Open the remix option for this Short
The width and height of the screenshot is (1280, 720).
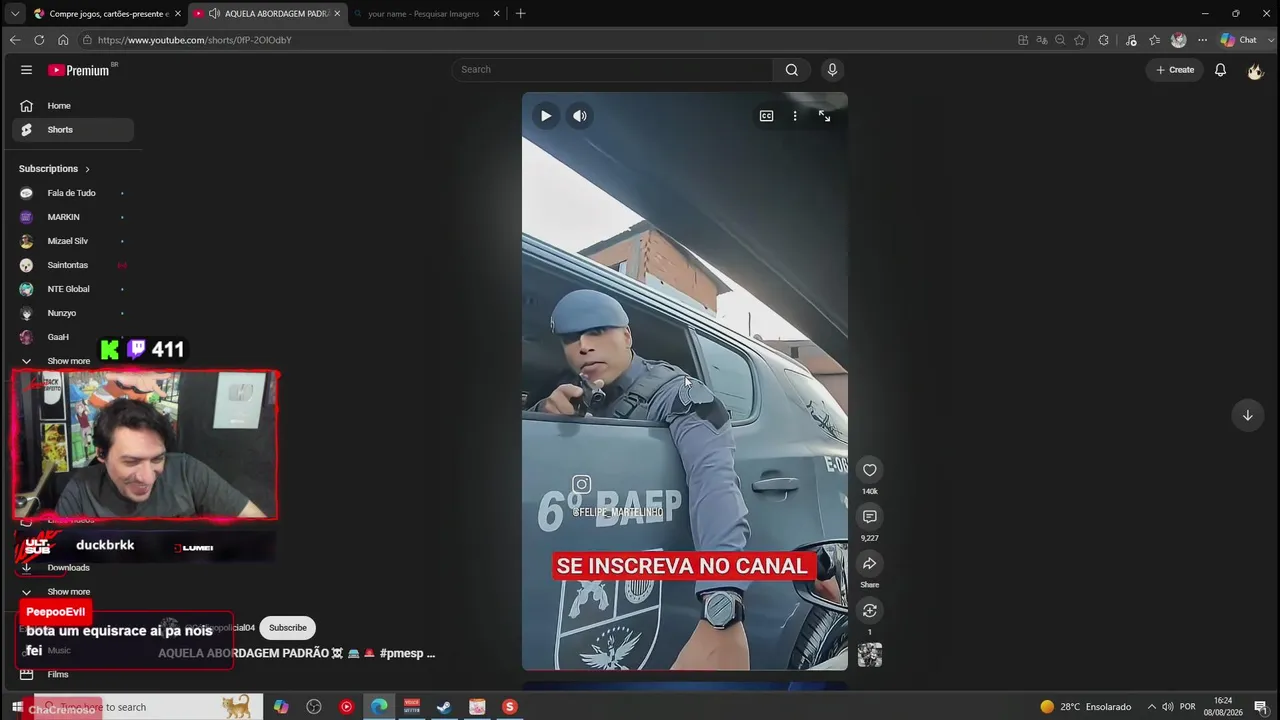(870, 611)
